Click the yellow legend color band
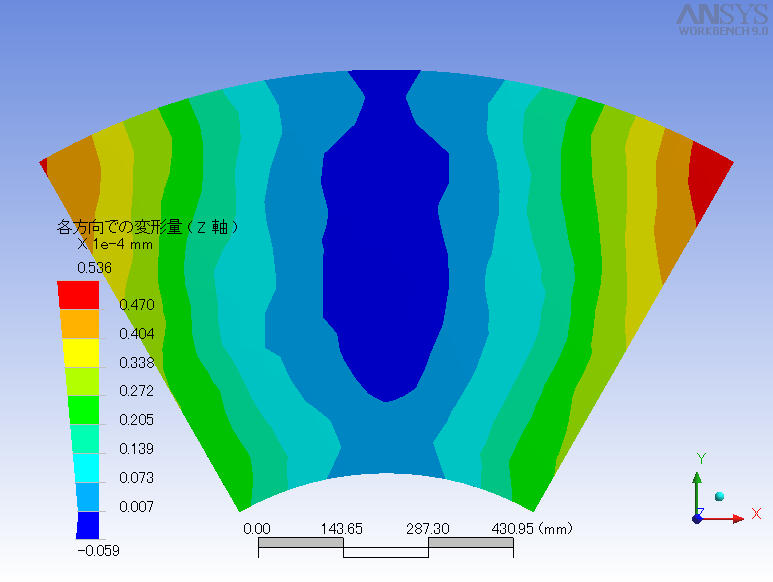Screen dimensions: 773x582 point(82,352)
